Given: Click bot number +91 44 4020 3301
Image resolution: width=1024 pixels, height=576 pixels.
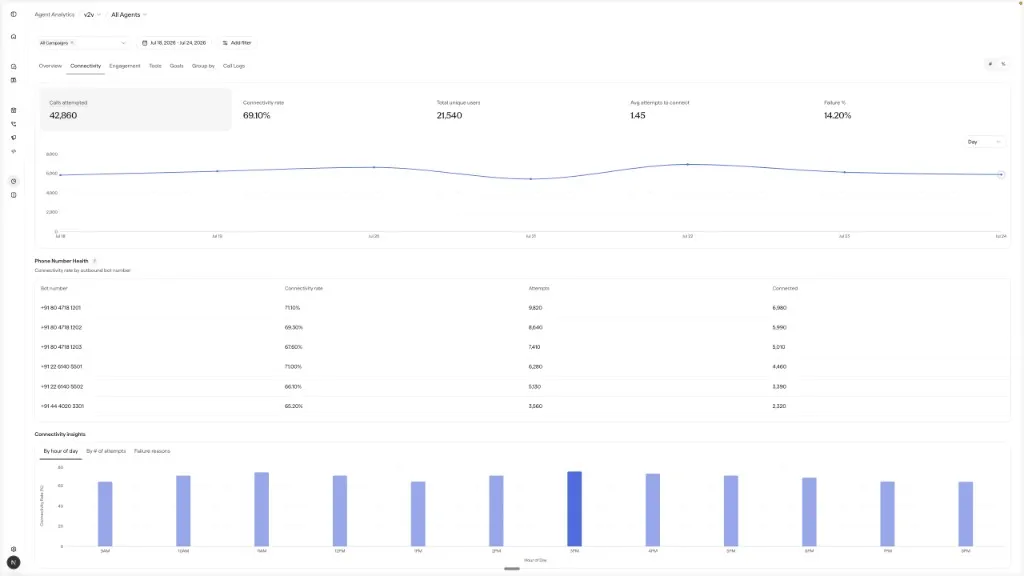Looking at the screenshot, I should pyautogui.click(x=62, y=406).
